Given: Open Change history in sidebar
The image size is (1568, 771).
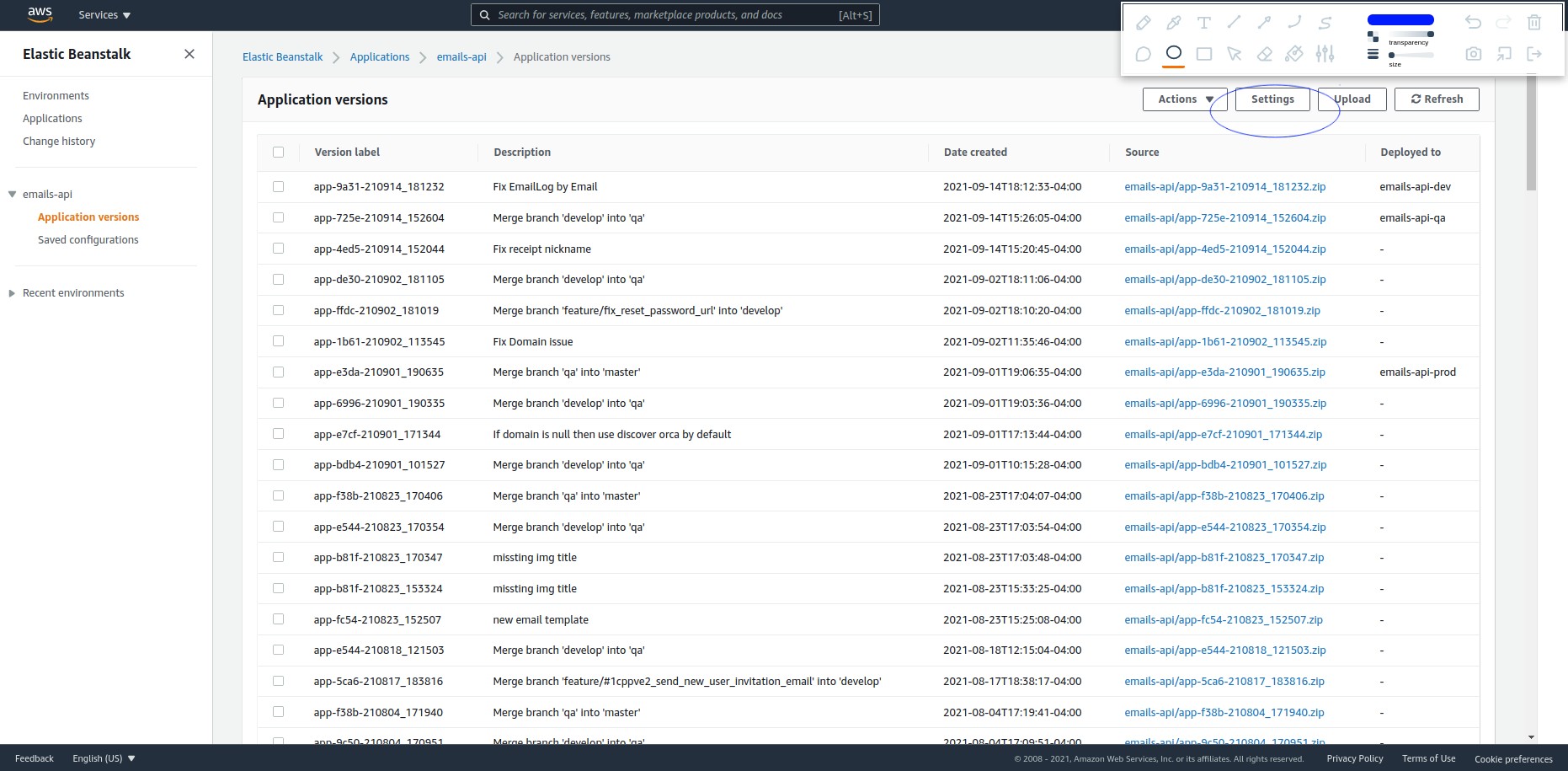Looking at the screenshot, I should pyautogui.click(x=59, y=142).
